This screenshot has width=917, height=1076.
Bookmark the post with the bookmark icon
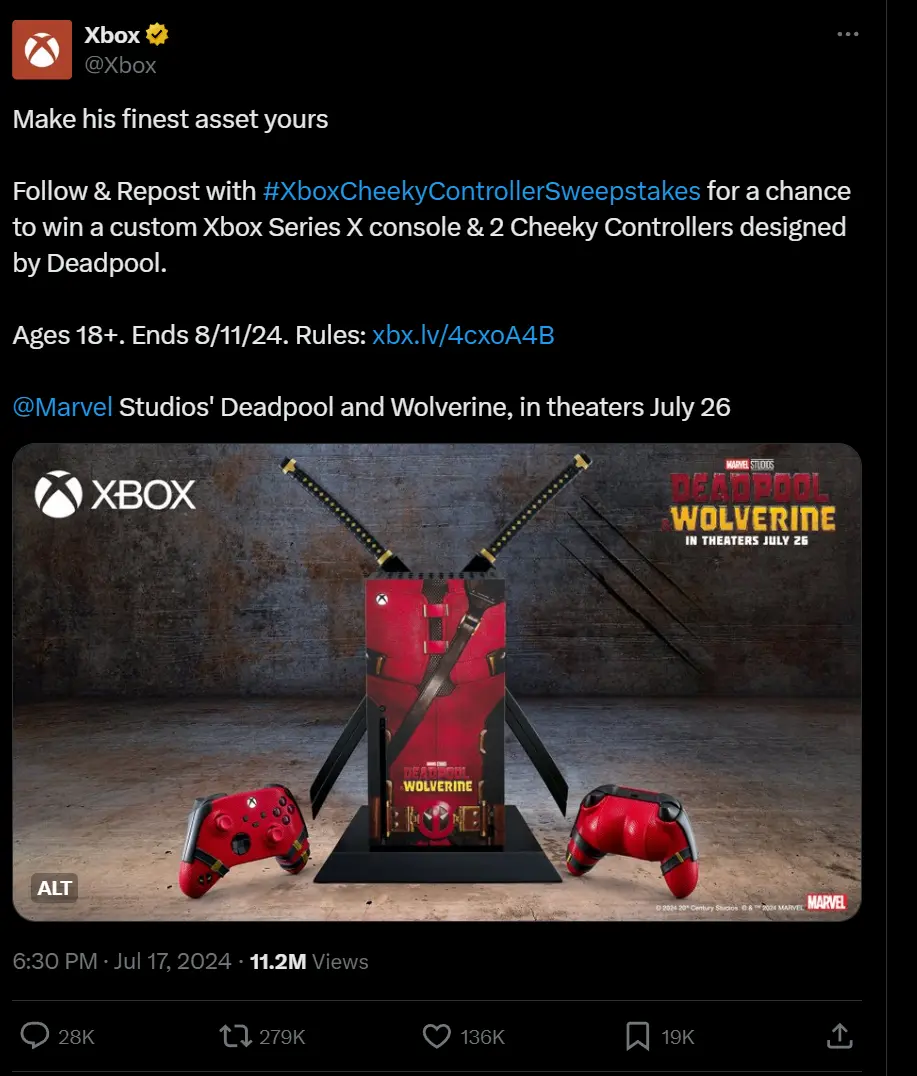638,1036
